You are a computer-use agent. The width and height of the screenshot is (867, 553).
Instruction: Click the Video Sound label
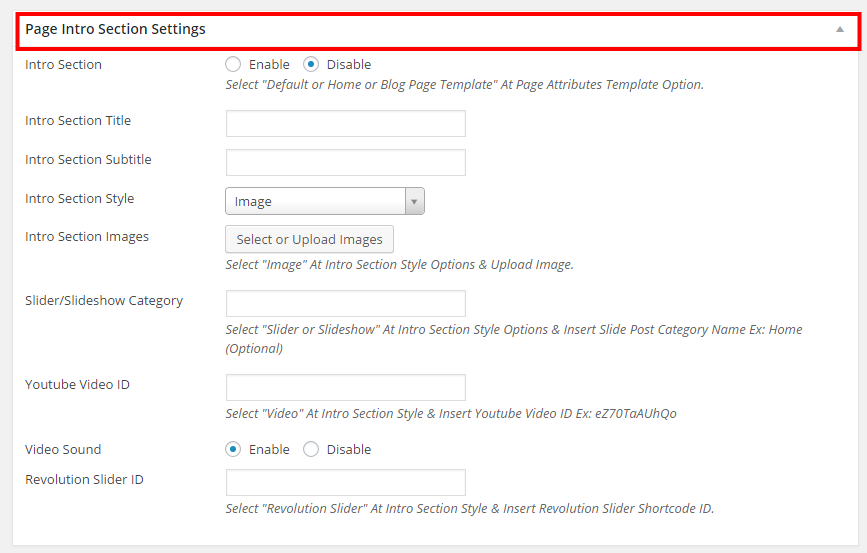tap(63, 449)
